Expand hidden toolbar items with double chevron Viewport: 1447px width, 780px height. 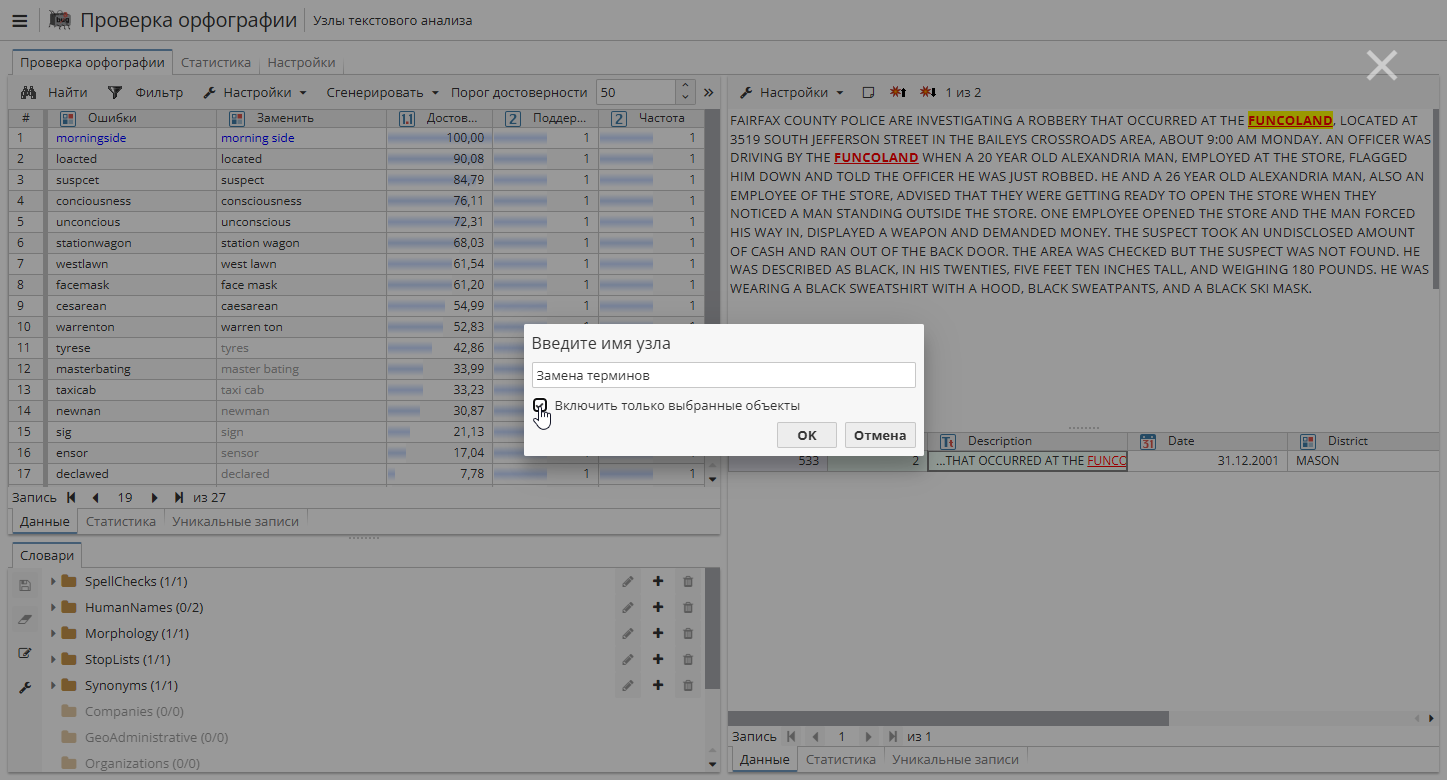pos(709,92)
